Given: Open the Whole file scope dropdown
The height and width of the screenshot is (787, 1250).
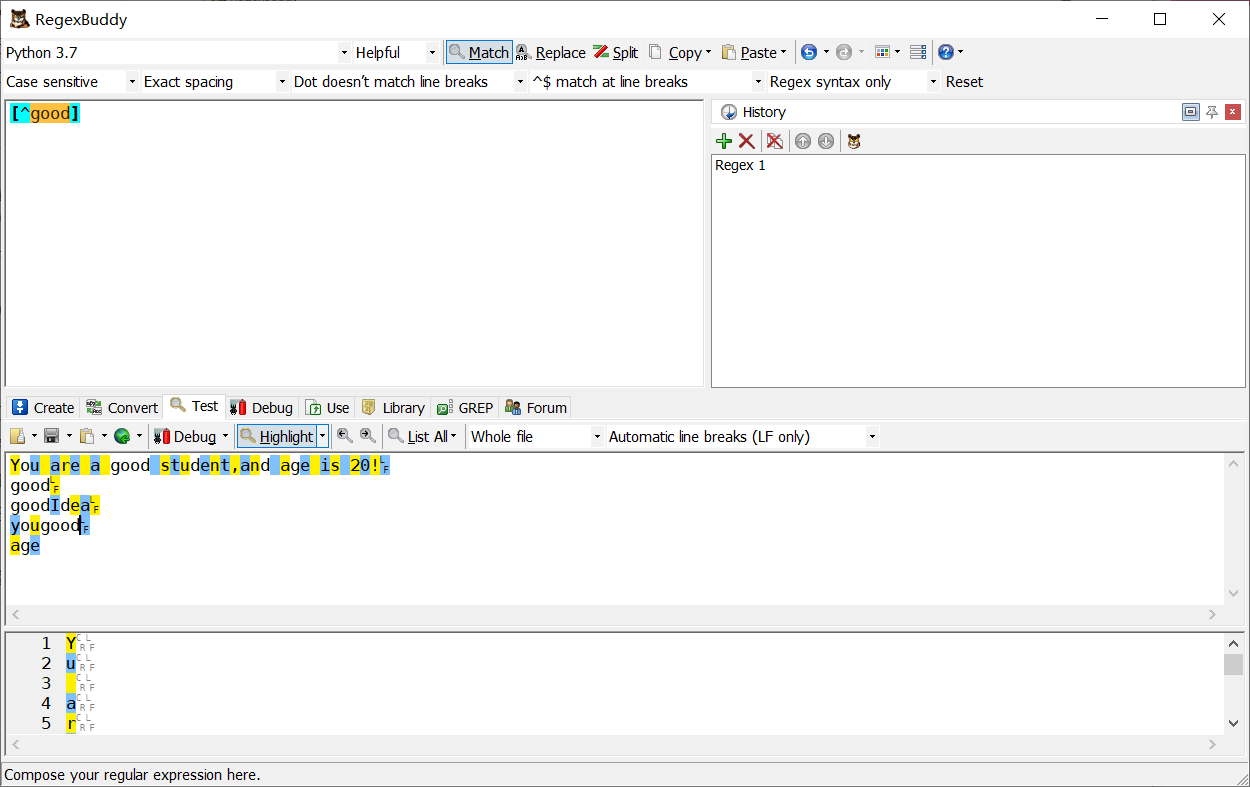Looking at the screenshot, I should (597, 437).
